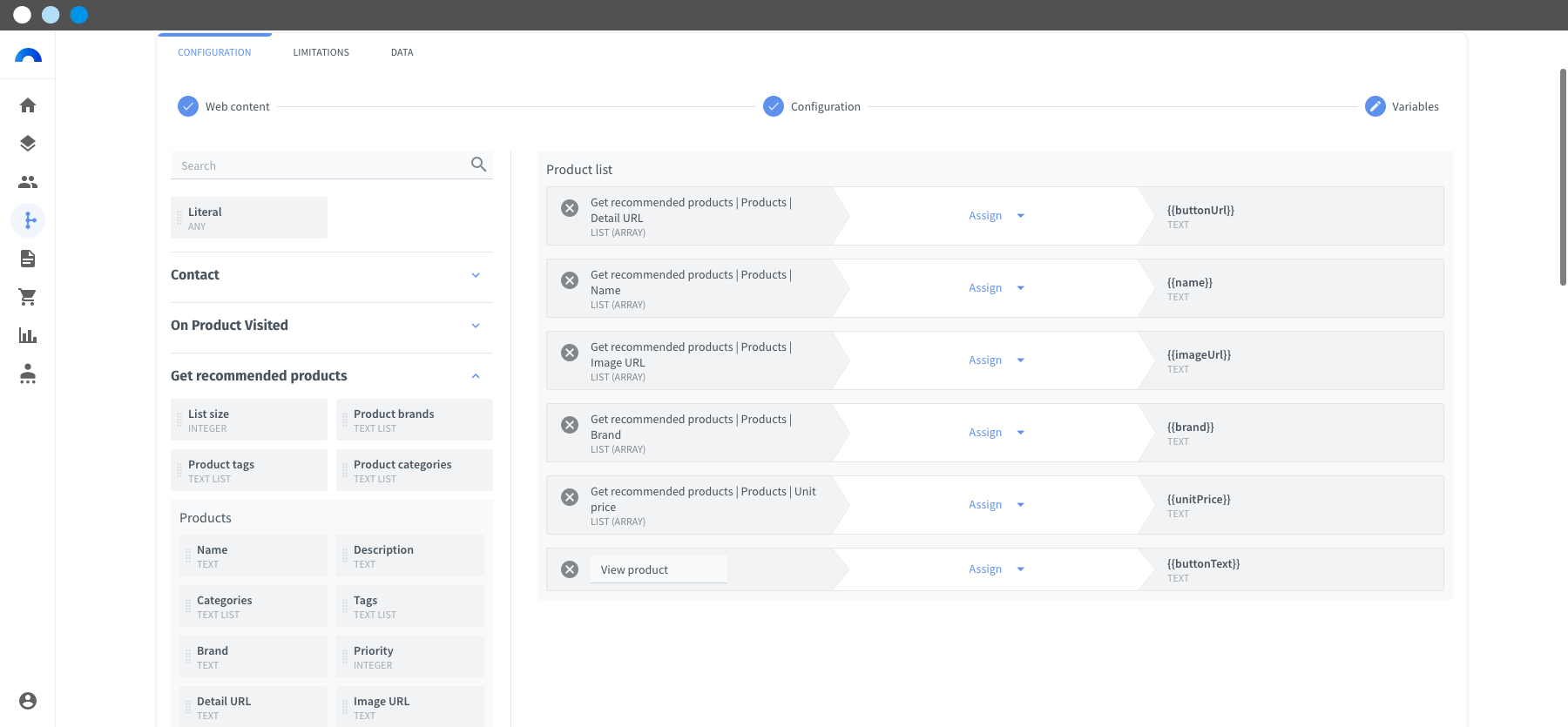Open Assign dropdown for unitPrice
The height and width of the screenshot is (727, 1568).
[x=996, y=505]
